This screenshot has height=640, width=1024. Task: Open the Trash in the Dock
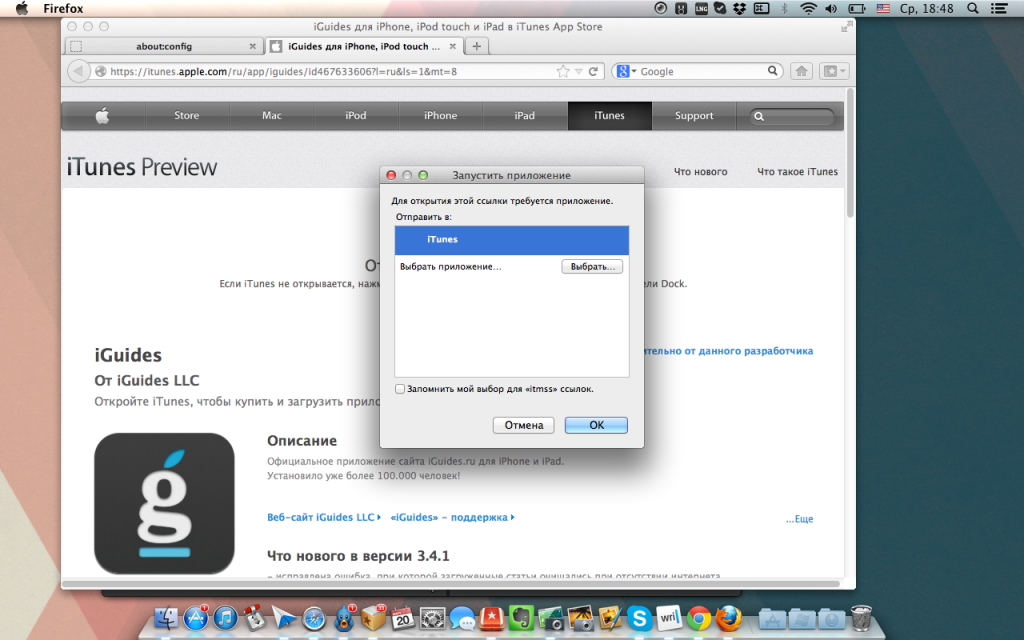pos(861,618)
